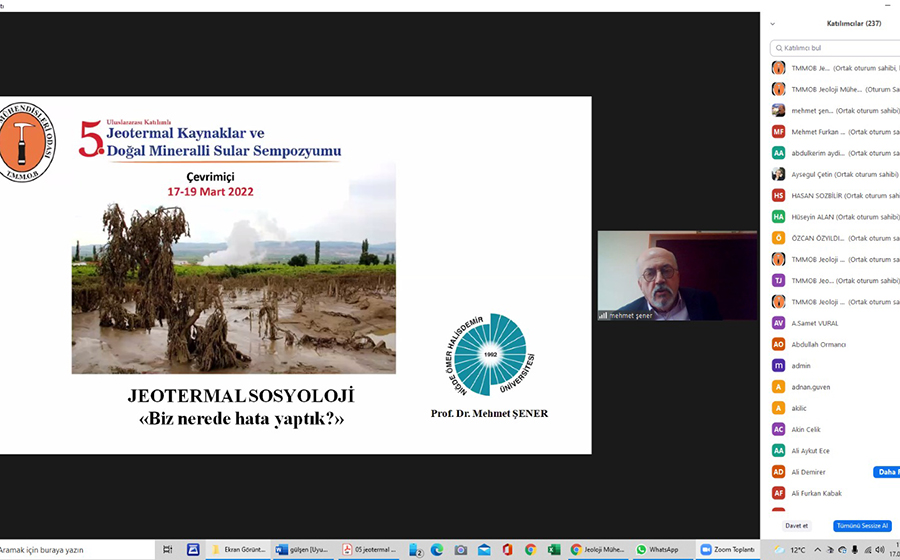Select the Ali Demirer participant row
This screenshot has width=900, height=560.
835,472
